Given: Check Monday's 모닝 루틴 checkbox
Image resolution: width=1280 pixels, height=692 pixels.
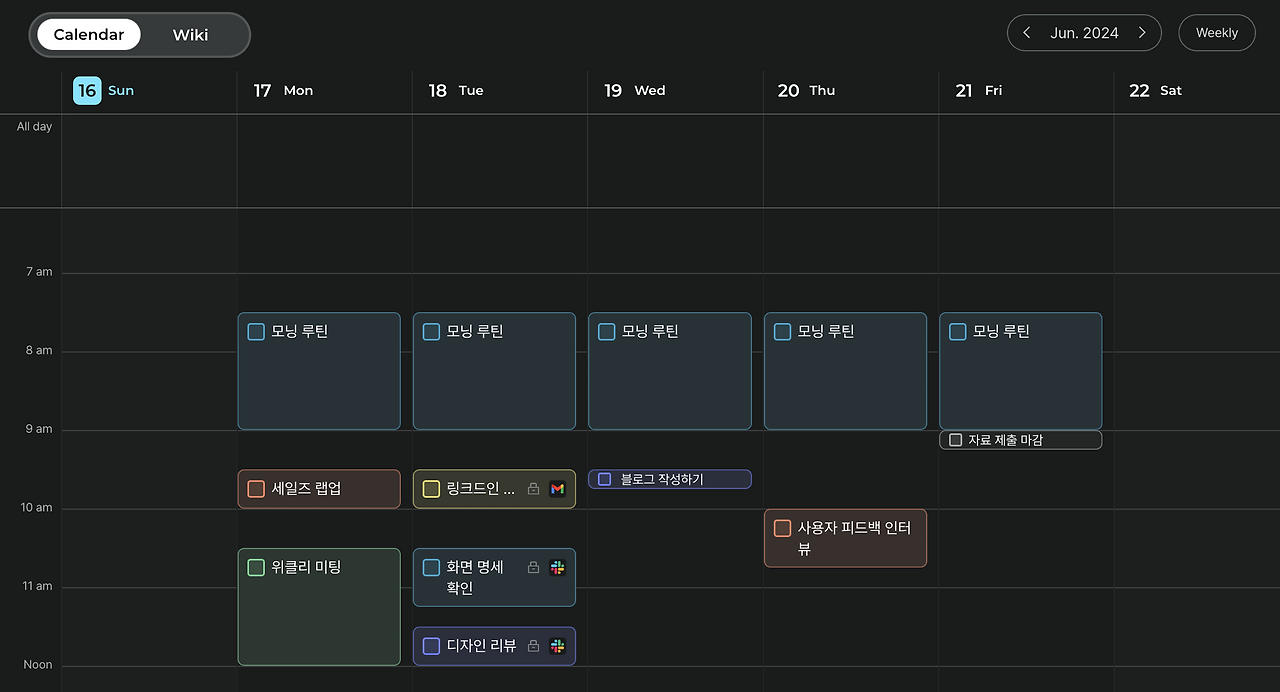Looking at the screenshot, I should [x=256, y=331].
